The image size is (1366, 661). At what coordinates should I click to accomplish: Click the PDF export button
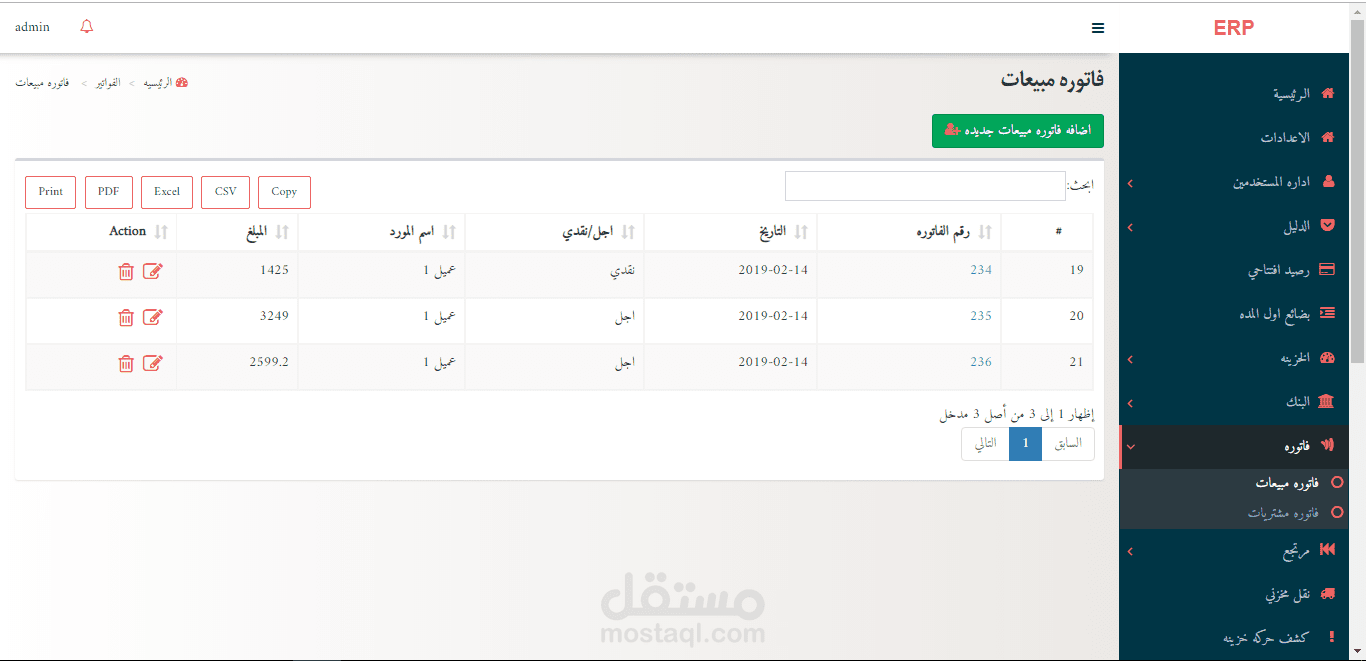pos(109,192)
